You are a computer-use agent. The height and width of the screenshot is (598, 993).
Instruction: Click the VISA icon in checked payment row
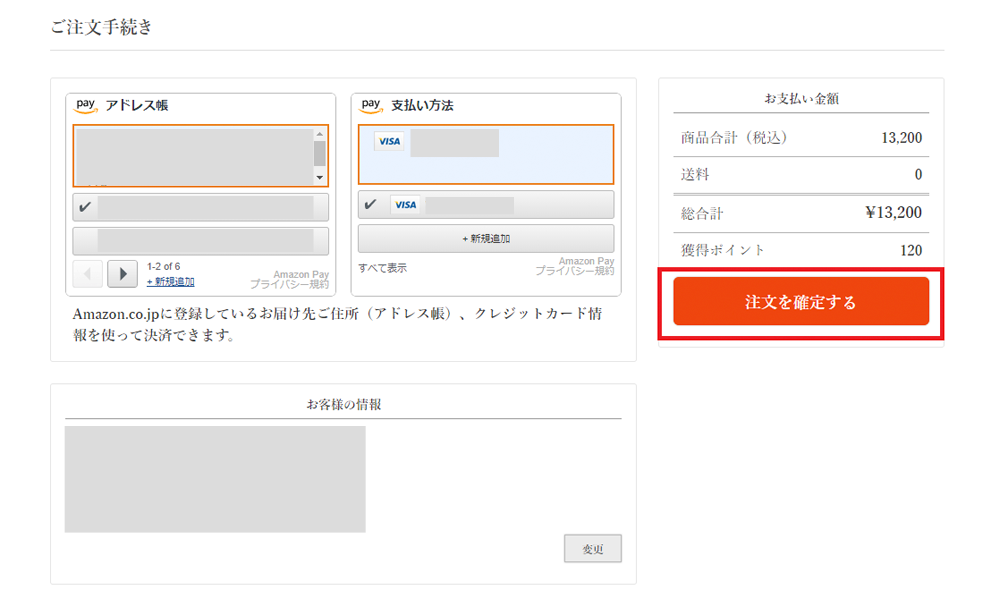[405, 205]
